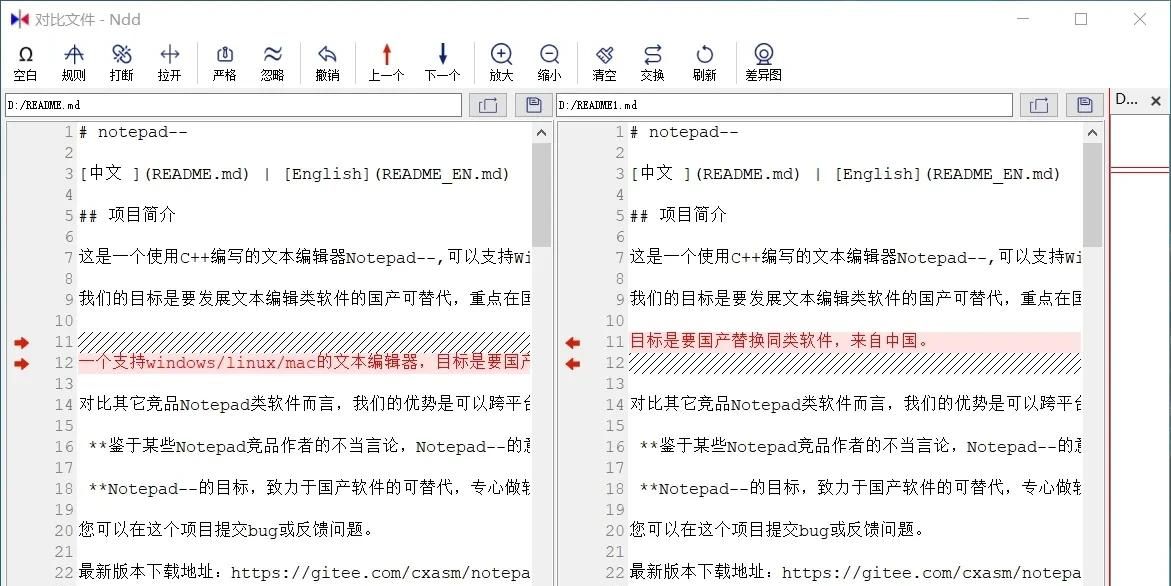Open the 差异图 (diff map) view
Viewport: 1171px width, 586px height.
pos(763,60)
